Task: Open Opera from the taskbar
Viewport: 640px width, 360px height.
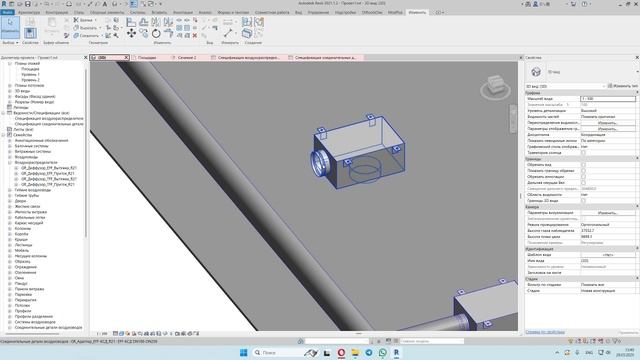Action: [x=341, y=352]
